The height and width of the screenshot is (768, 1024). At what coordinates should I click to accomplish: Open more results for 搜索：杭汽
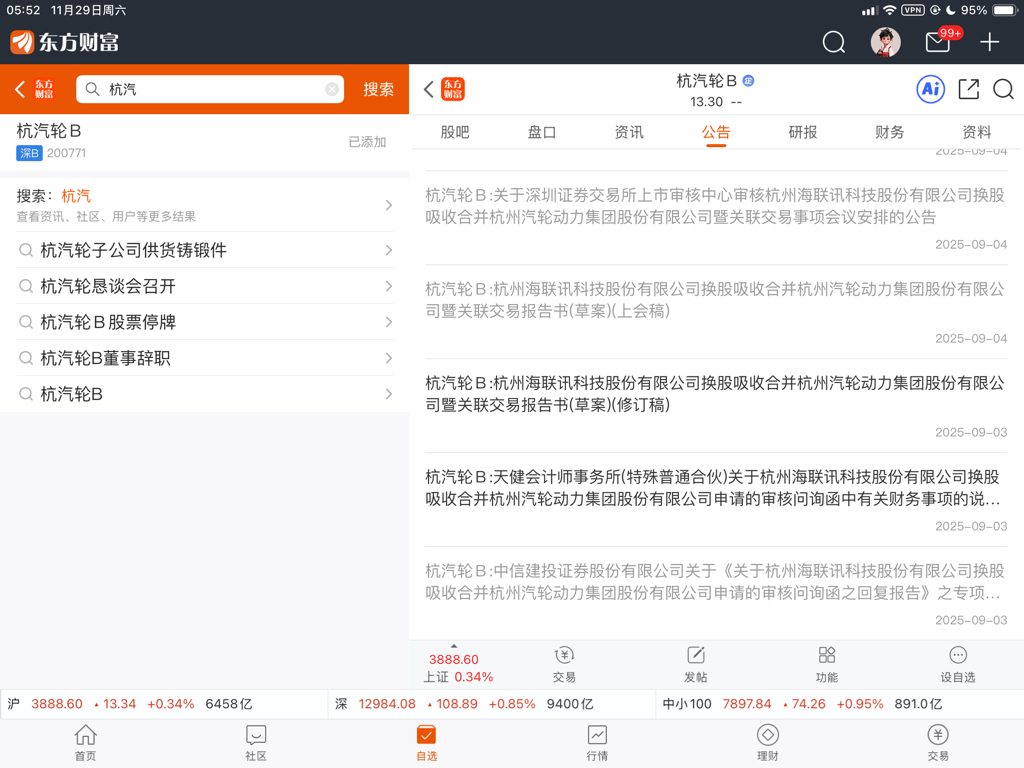click(204, 205)
